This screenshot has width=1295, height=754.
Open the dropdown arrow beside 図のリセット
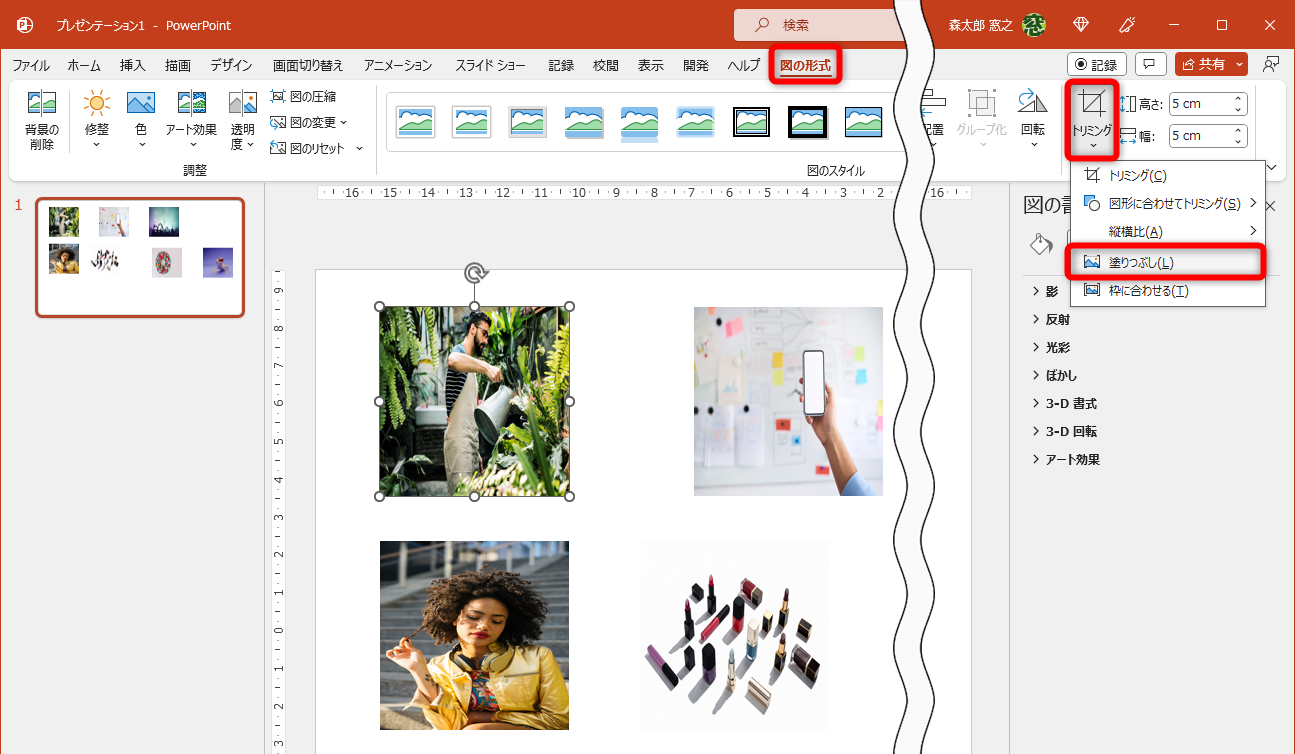pos(360,148)
